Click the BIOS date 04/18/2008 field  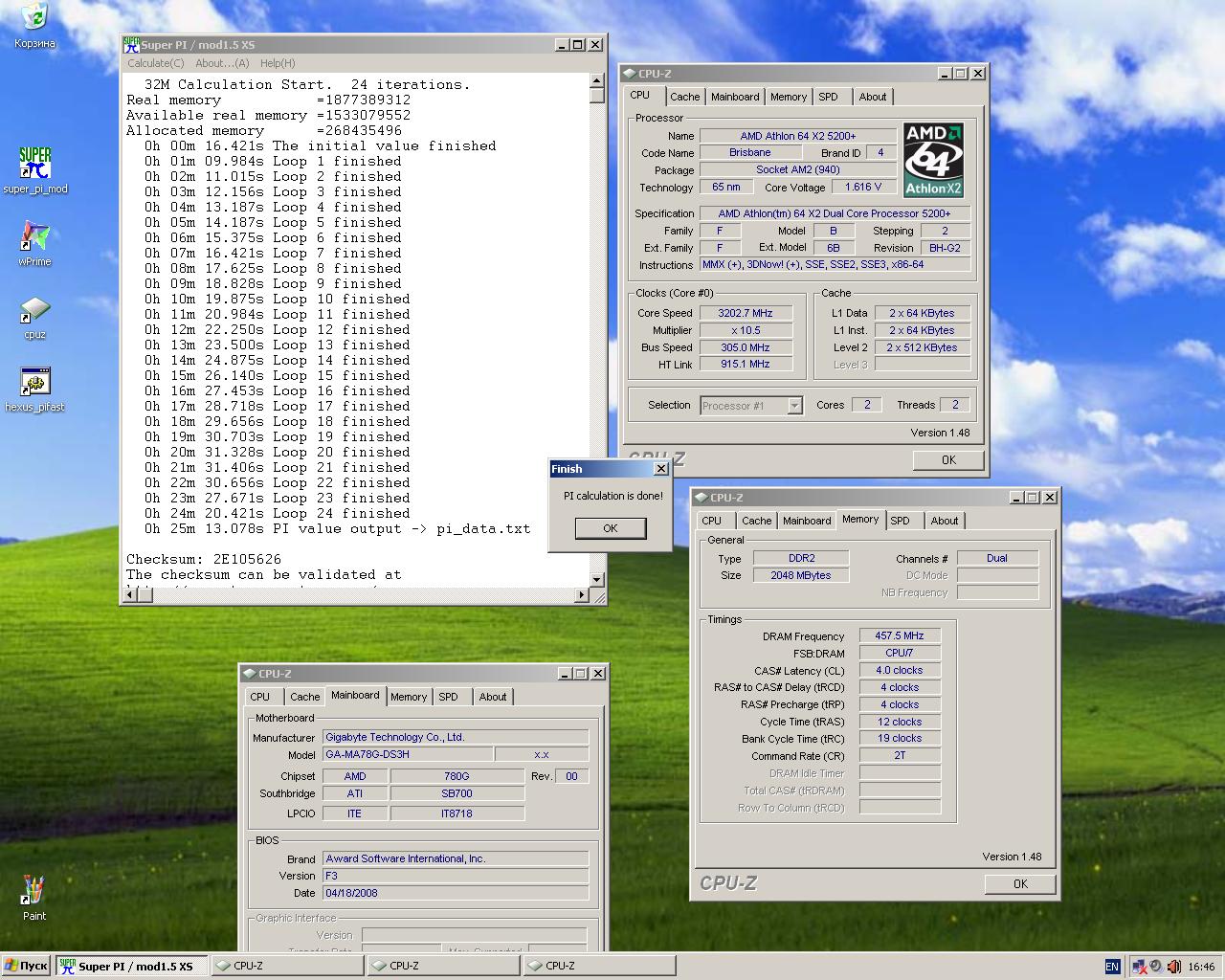[x=456, y=893]
